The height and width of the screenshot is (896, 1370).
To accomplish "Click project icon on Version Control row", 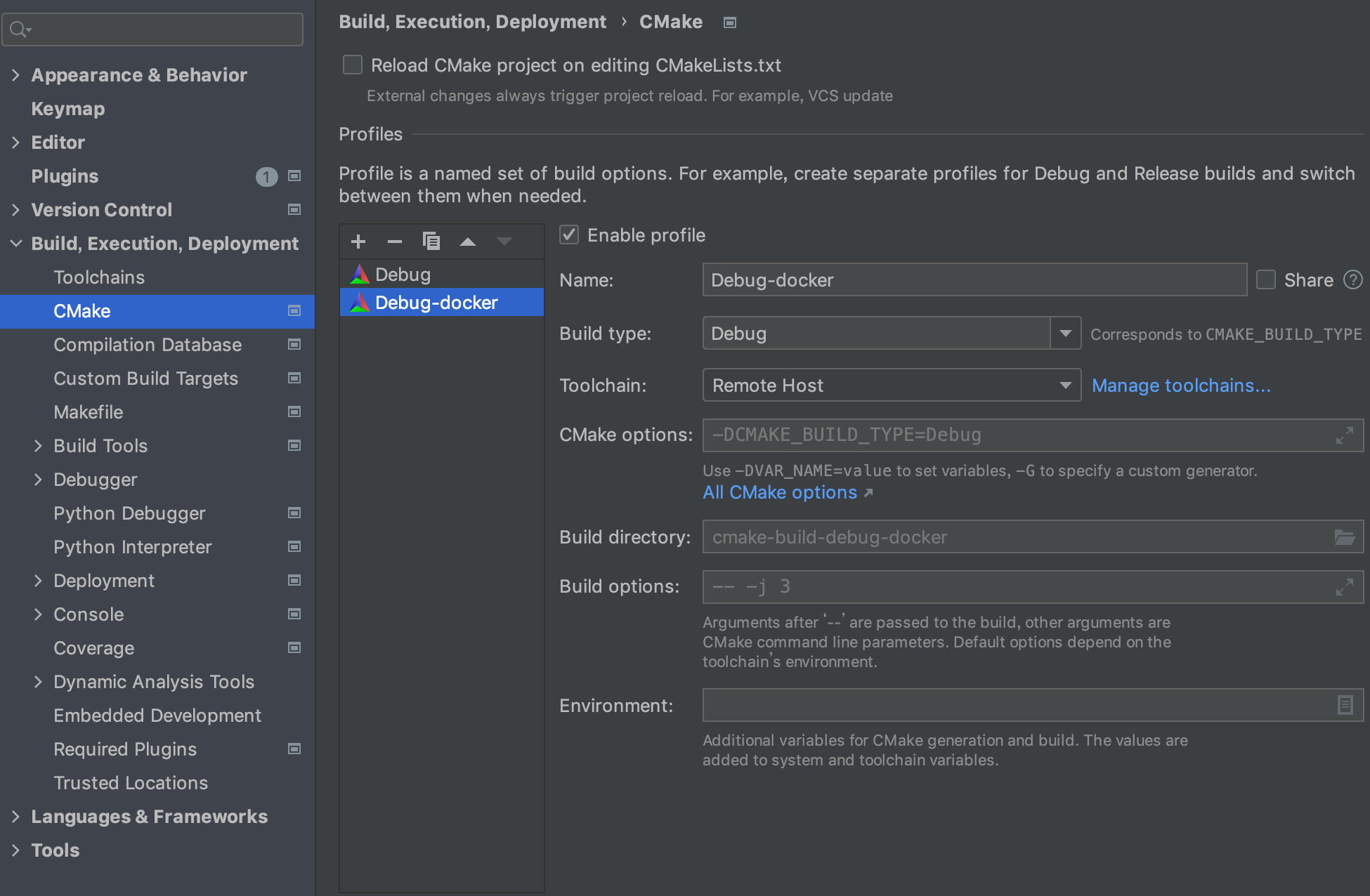I will pyautogui.click(x=294, y=210).
